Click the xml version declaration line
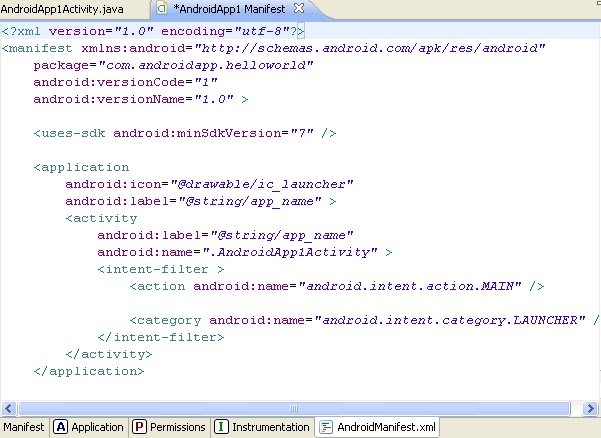The height and width of the screenshot is (438, 601). [153, 31]
